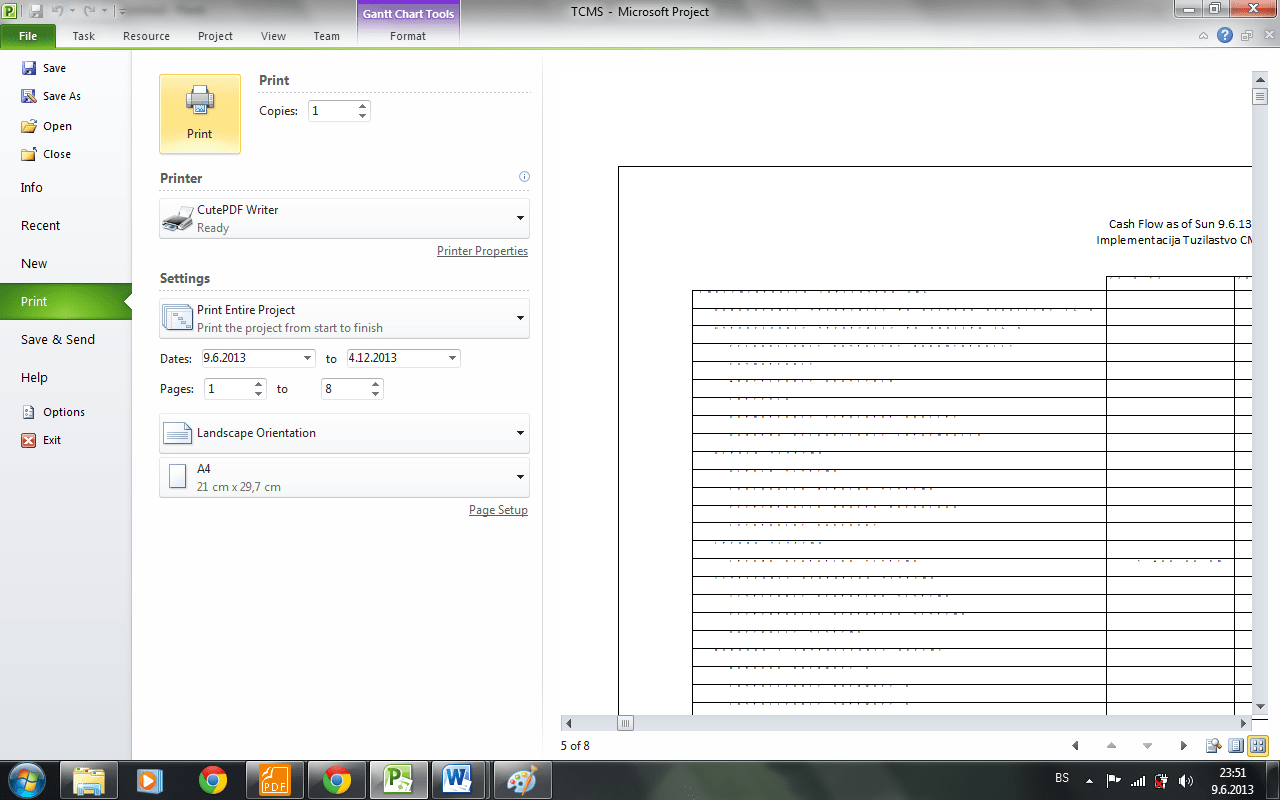Show hidden tray icons arrow
This screenshot has height=800, width=1280.
click(1089, 781)
